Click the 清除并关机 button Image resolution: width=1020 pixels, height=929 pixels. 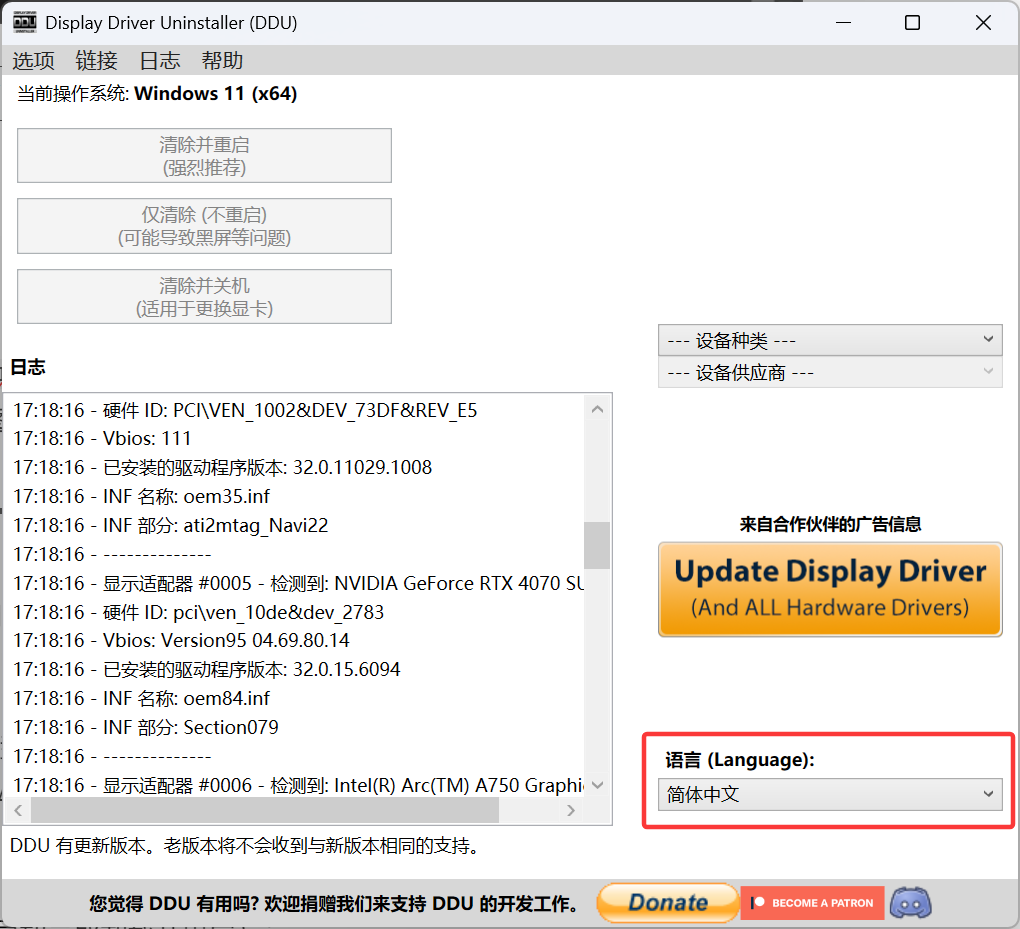point(204,297)
